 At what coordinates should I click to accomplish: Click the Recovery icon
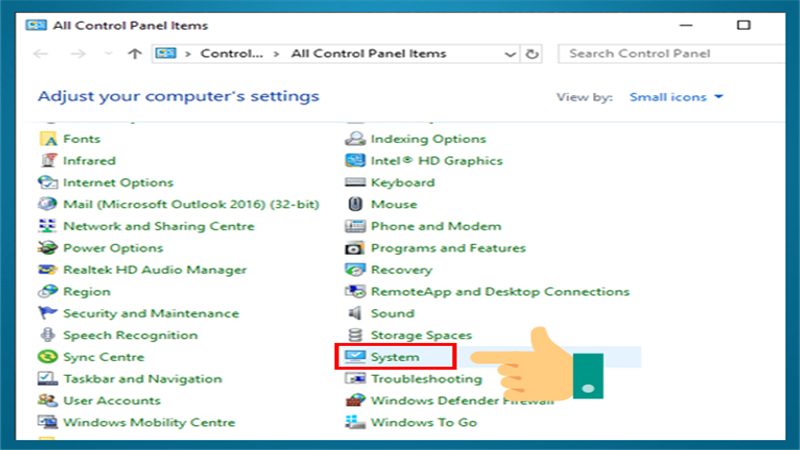(x=355, y=270)
